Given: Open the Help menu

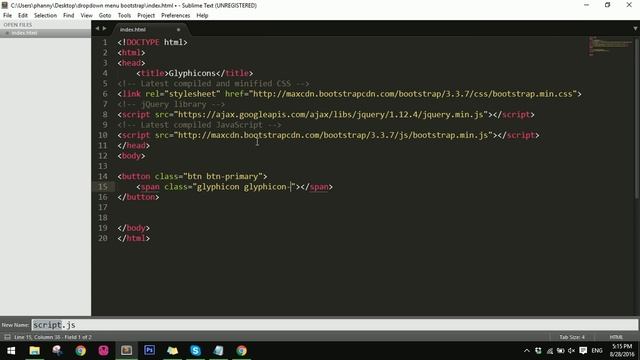Looking at the screenshot, I should (202, 16).
